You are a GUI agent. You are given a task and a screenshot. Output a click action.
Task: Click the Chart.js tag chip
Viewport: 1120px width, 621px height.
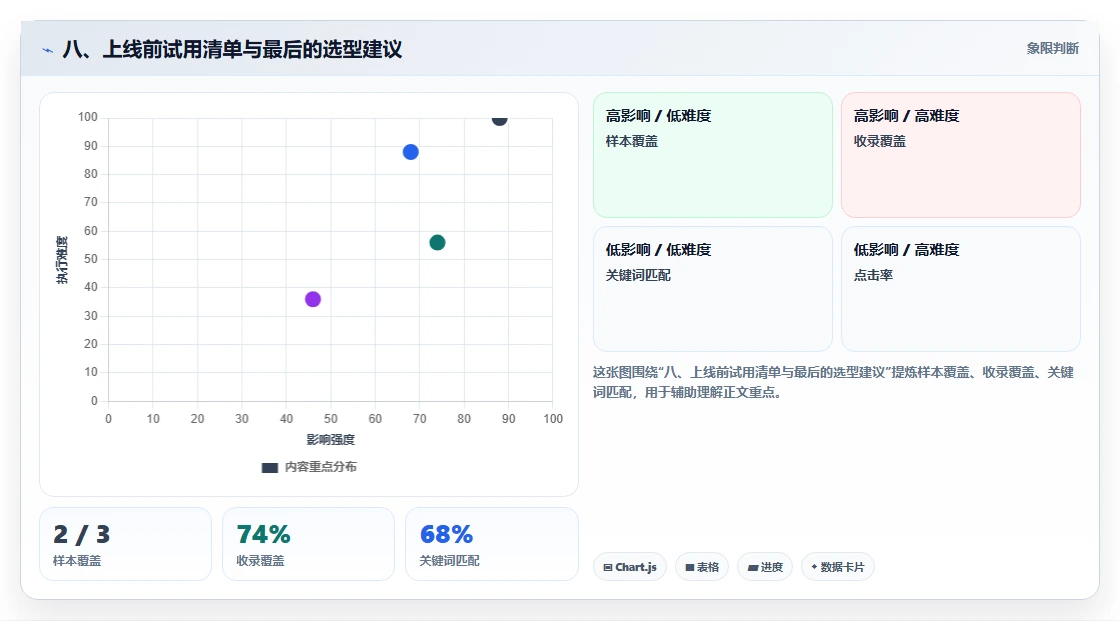[629, 567]
